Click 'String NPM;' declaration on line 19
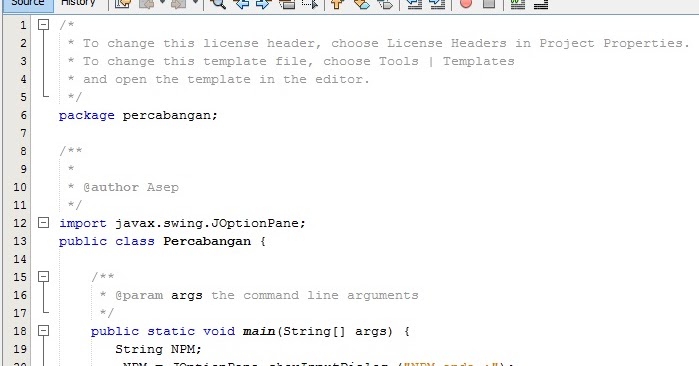The height and width of the screenshot is (366, 699). (x=159, y=349)
